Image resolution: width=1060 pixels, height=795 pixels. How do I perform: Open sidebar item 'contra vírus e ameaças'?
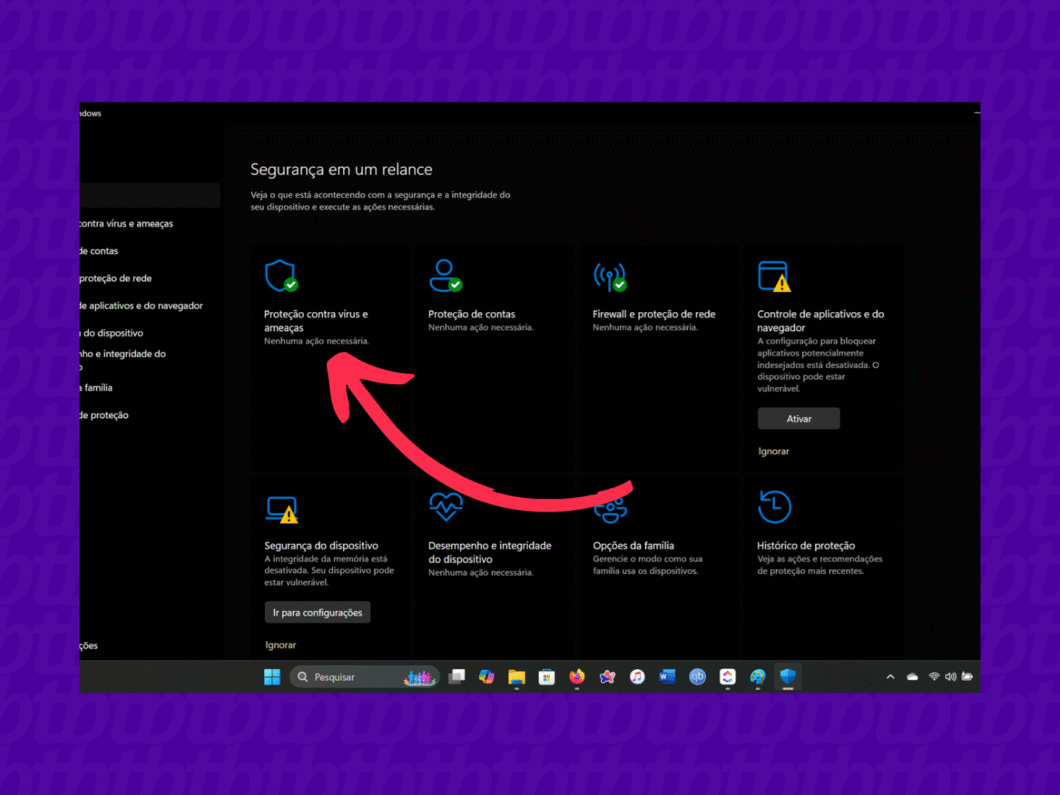pos(126,224)
